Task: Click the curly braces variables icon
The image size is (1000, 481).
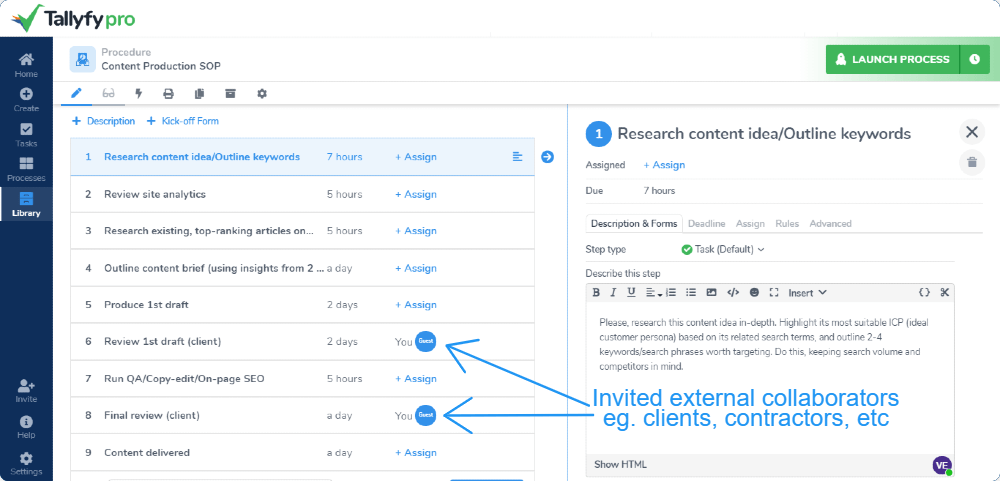Action: [924, 293]
